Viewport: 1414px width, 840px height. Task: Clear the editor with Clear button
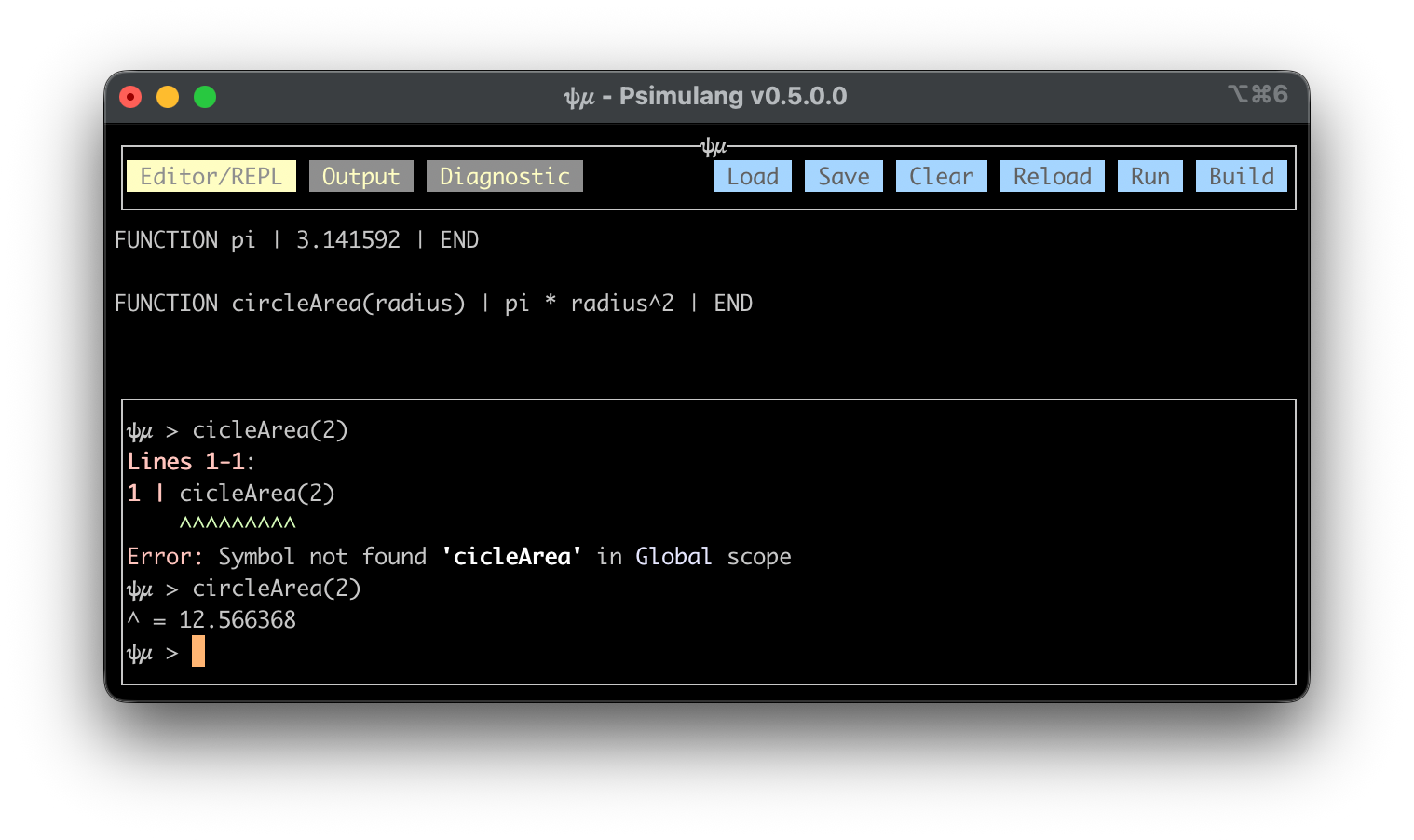coord(941,176)
